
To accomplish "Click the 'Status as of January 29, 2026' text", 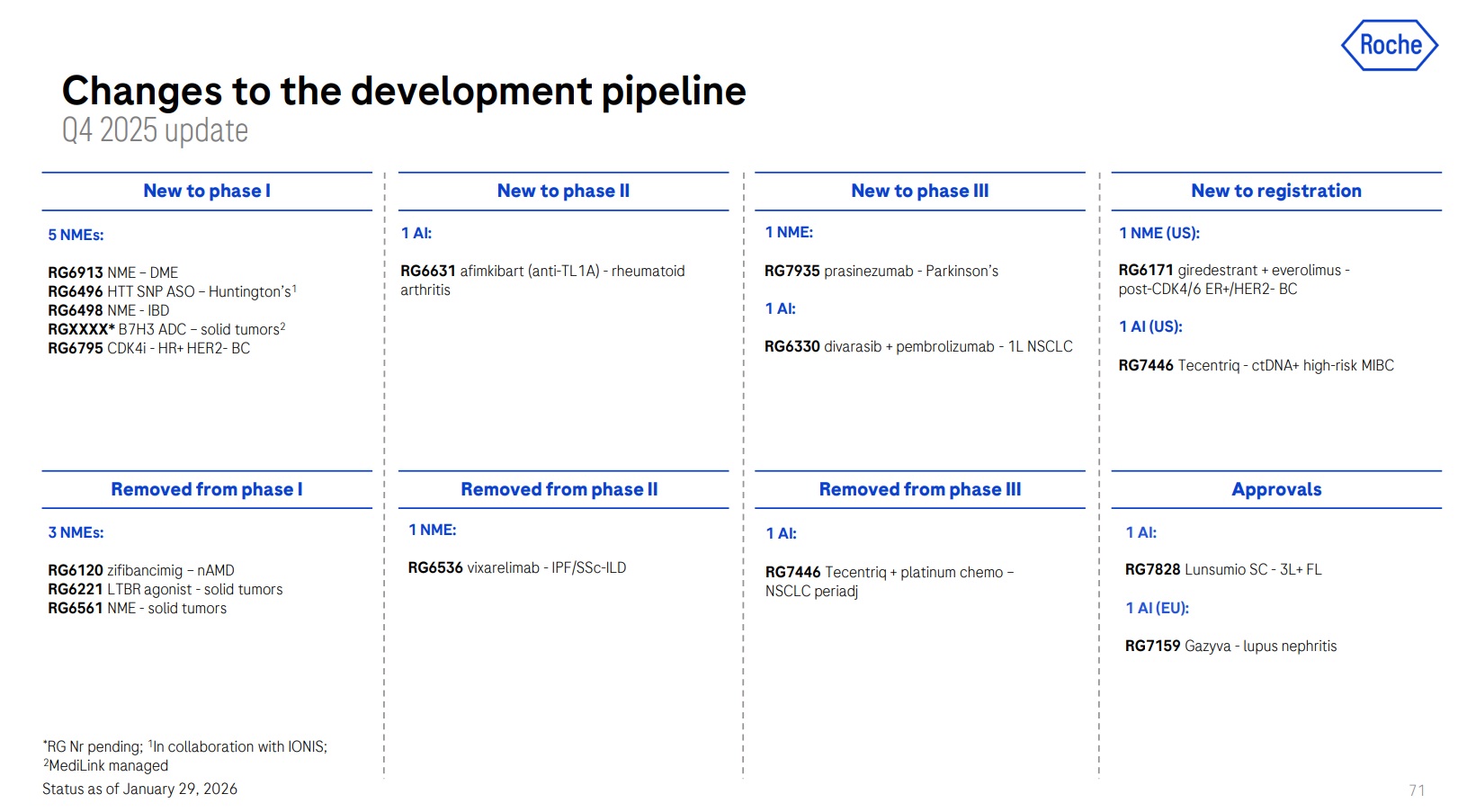I will click(139, 789).
